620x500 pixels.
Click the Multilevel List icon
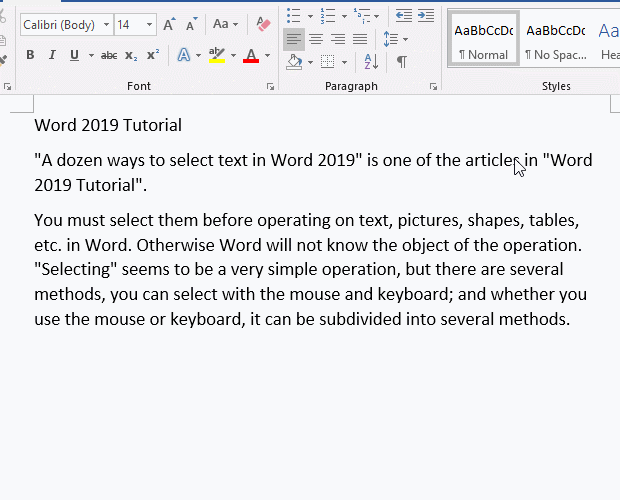pos(363,16)
